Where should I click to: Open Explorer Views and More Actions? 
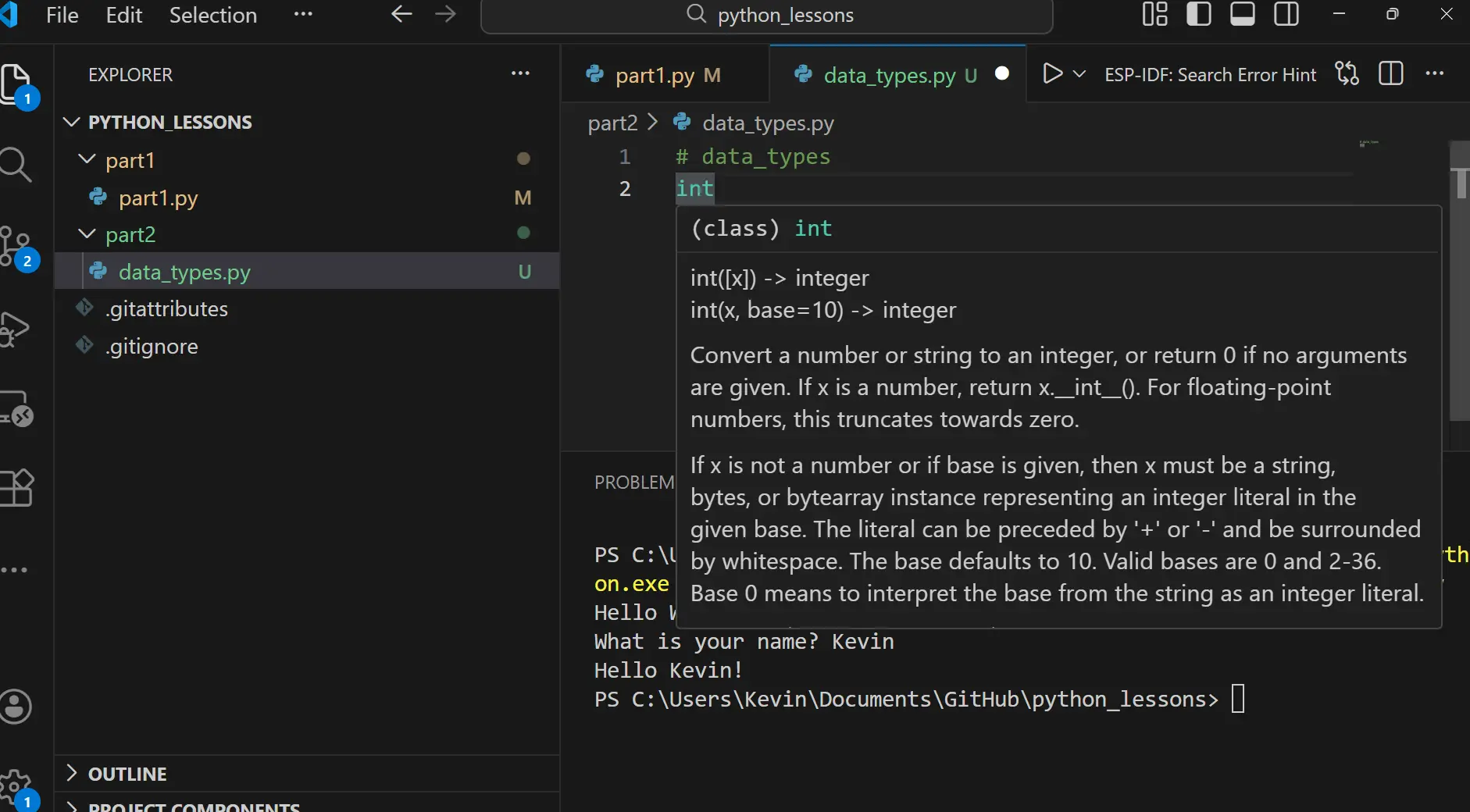pyautogui.click(x=520, y=73)
